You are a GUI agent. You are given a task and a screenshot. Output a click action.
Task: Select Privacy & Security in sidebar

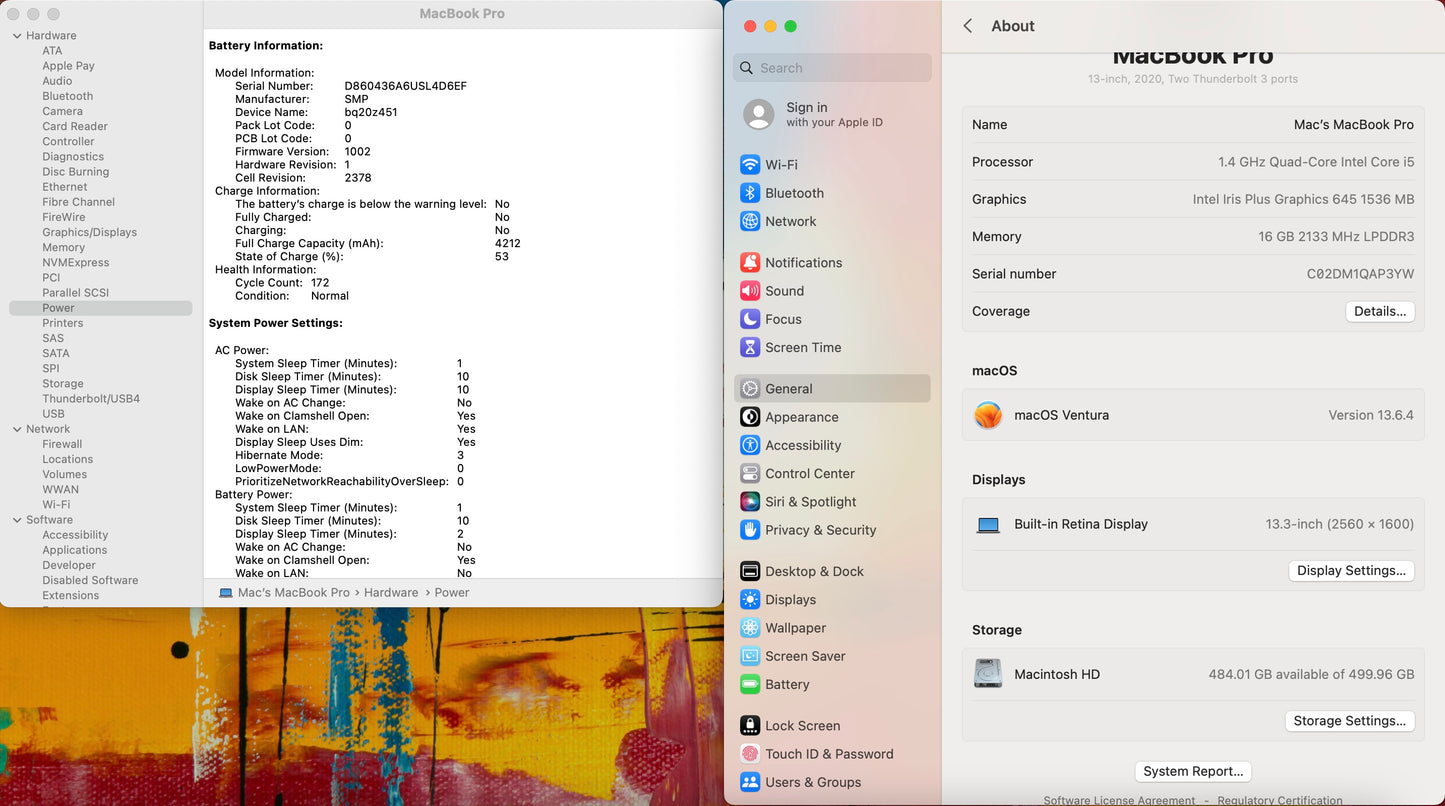[x=820, y=530]
